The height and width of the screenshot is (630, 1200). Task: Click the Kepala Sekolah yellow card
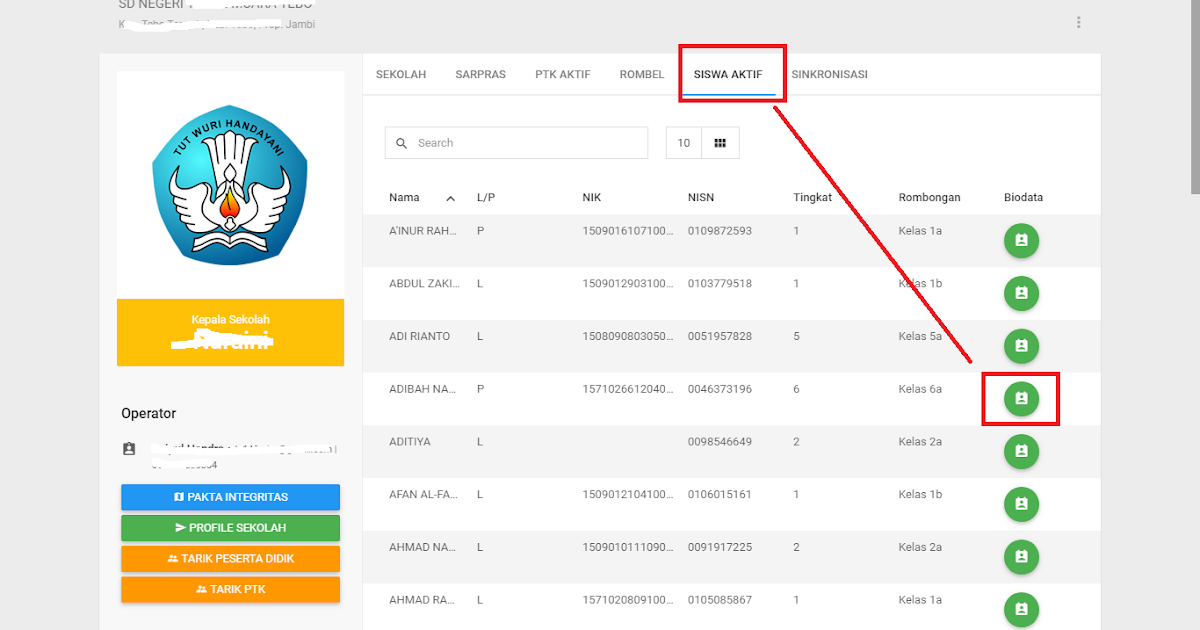[x=230, y=332]
